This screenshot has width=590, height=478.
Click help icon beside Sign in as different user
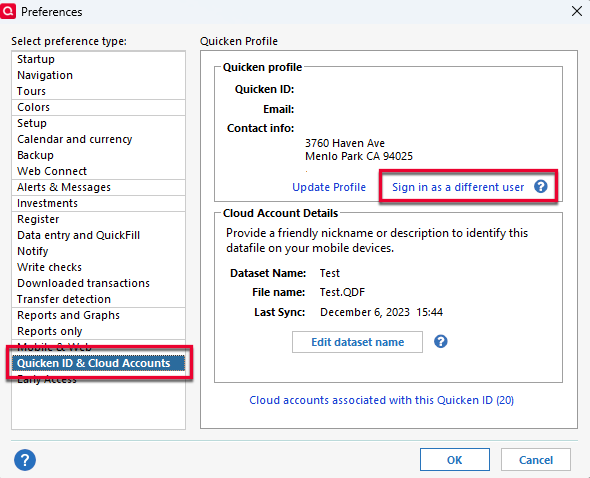point(541,187)
